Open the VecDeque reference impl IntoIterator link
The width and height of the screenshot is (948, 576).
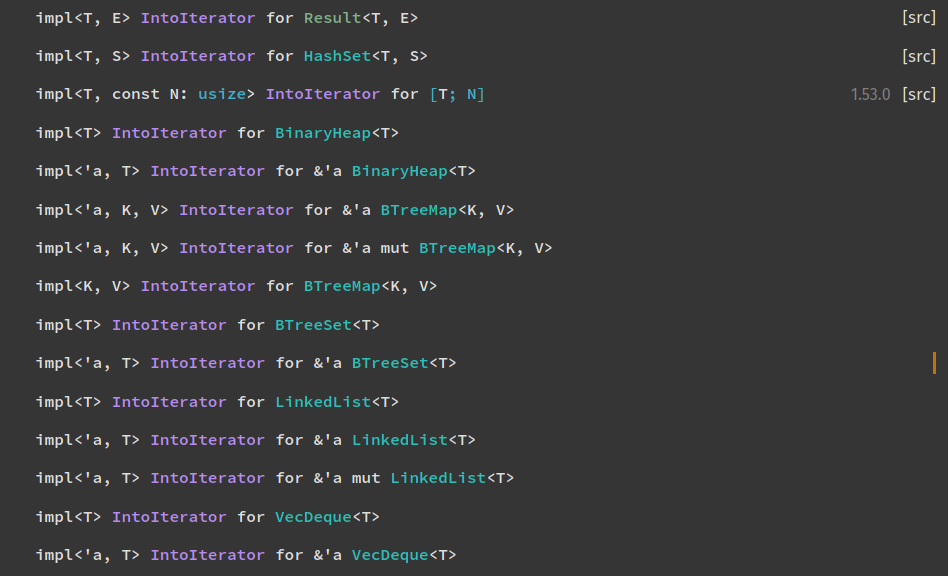click(x=207, y=554)
